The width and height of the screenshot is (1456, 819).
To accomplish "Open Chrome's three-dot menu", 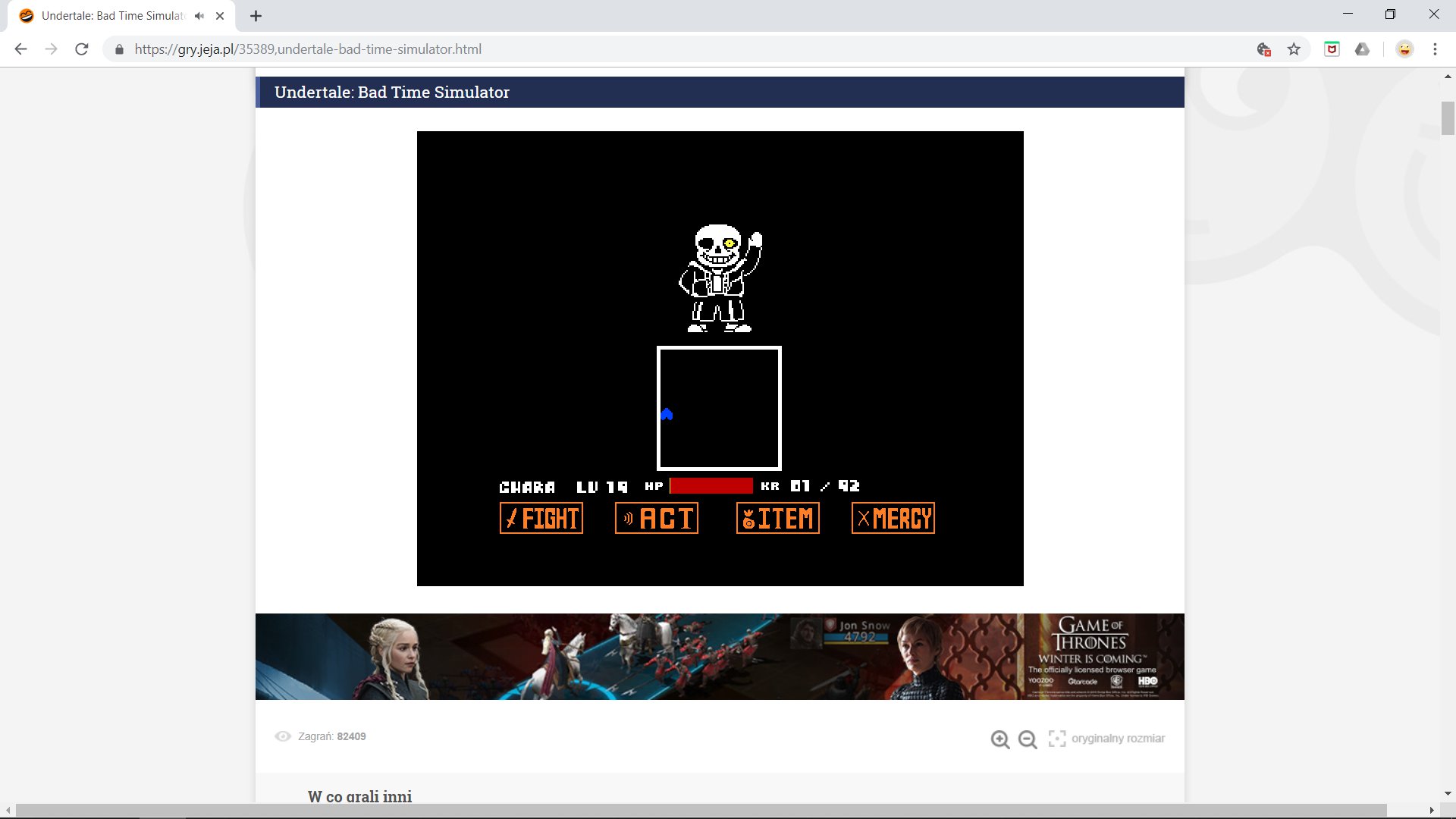I will point(1435,49).
